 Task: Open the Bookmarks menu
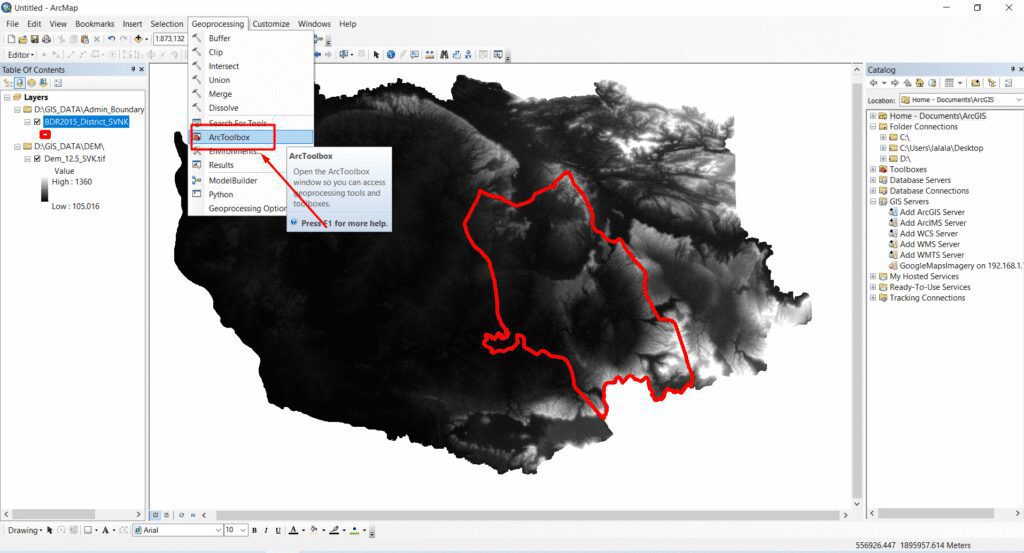point(94,24)
